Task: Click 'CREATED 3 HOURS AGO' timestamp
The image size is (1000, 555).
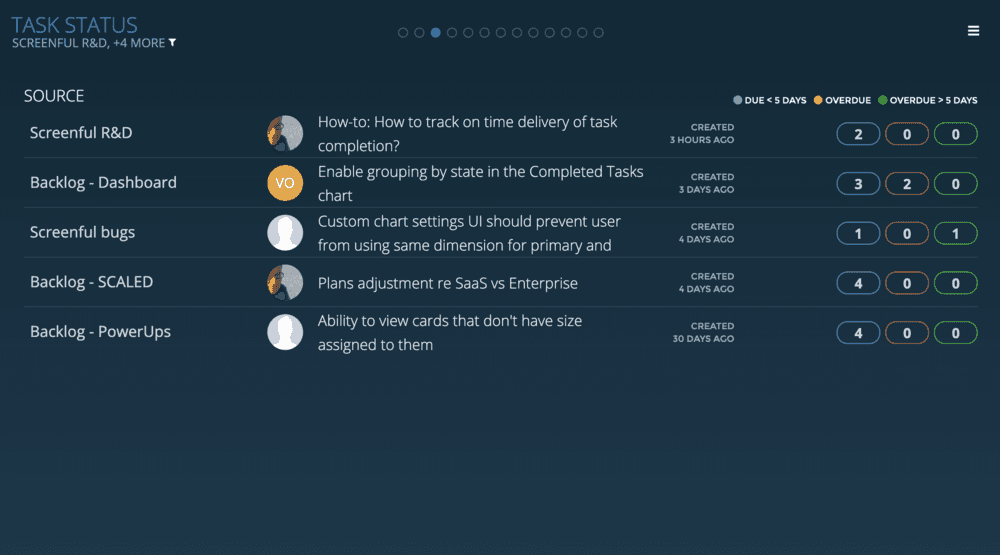Action: click(702, 133)
